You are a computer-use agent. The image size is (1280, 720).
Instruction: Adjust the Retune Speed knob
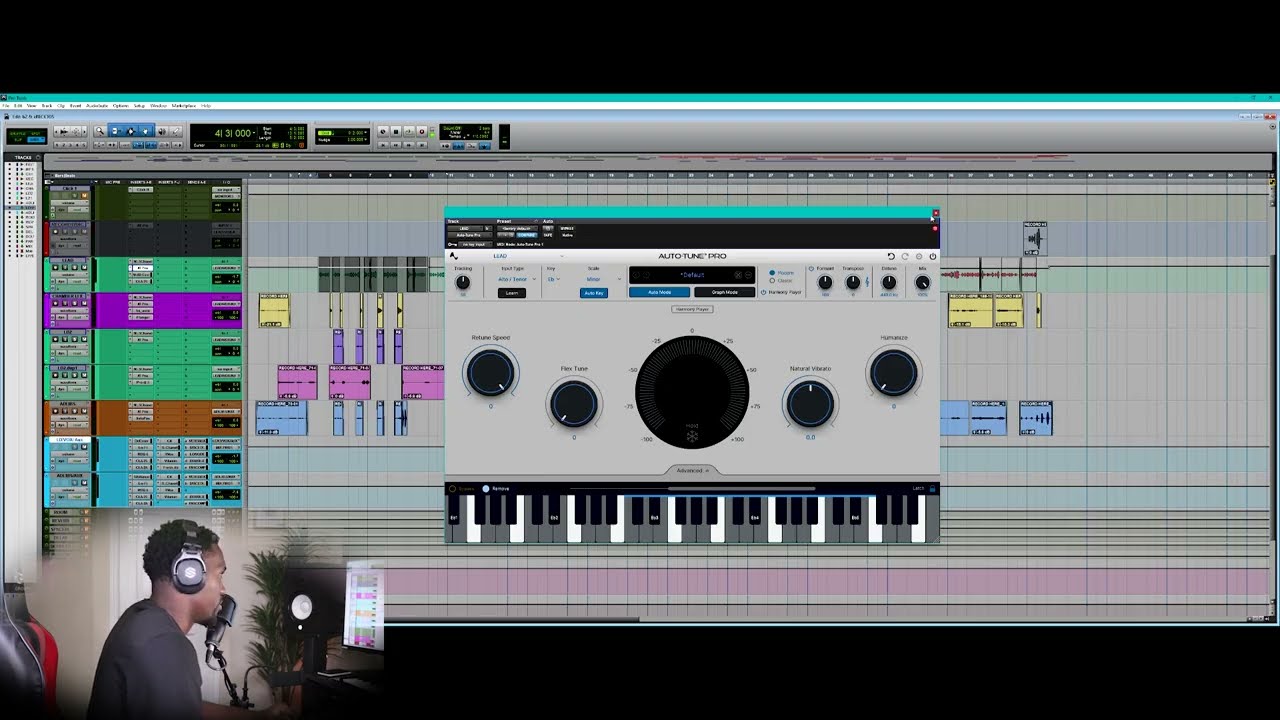coord(490,373)
